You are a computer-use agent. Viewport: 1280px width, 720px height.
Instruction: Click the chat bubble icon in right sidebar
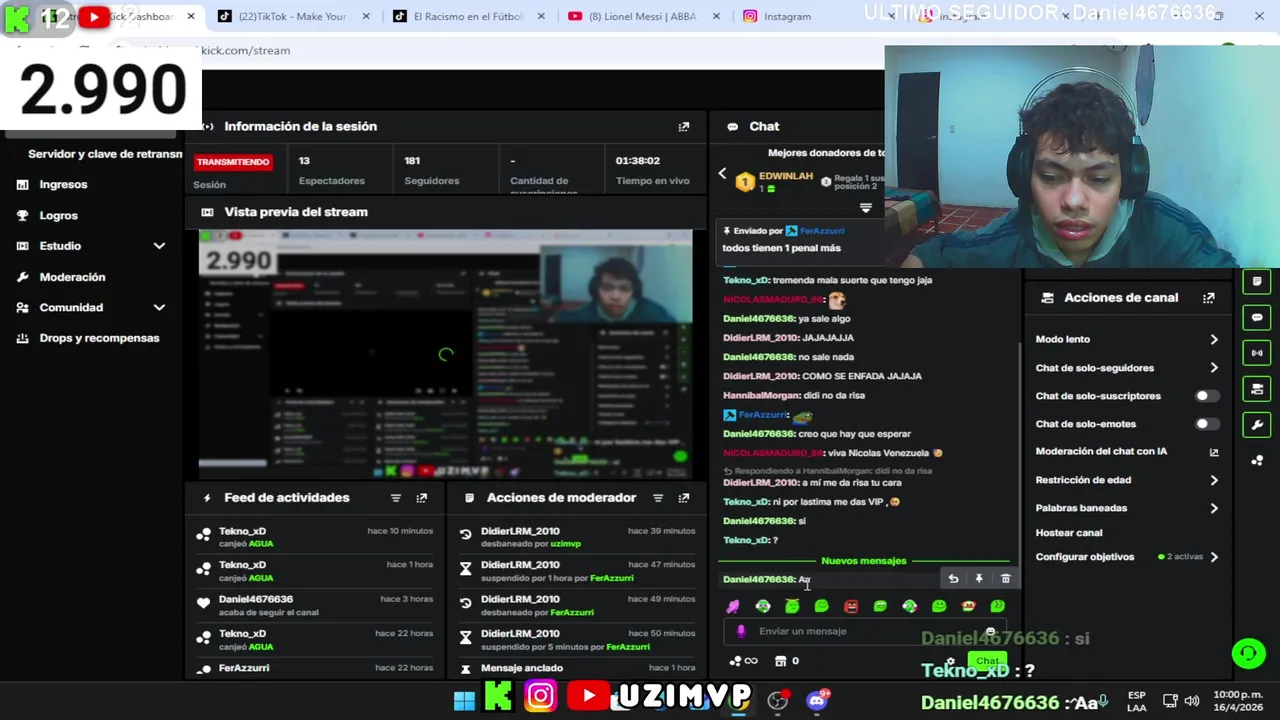1257,318
